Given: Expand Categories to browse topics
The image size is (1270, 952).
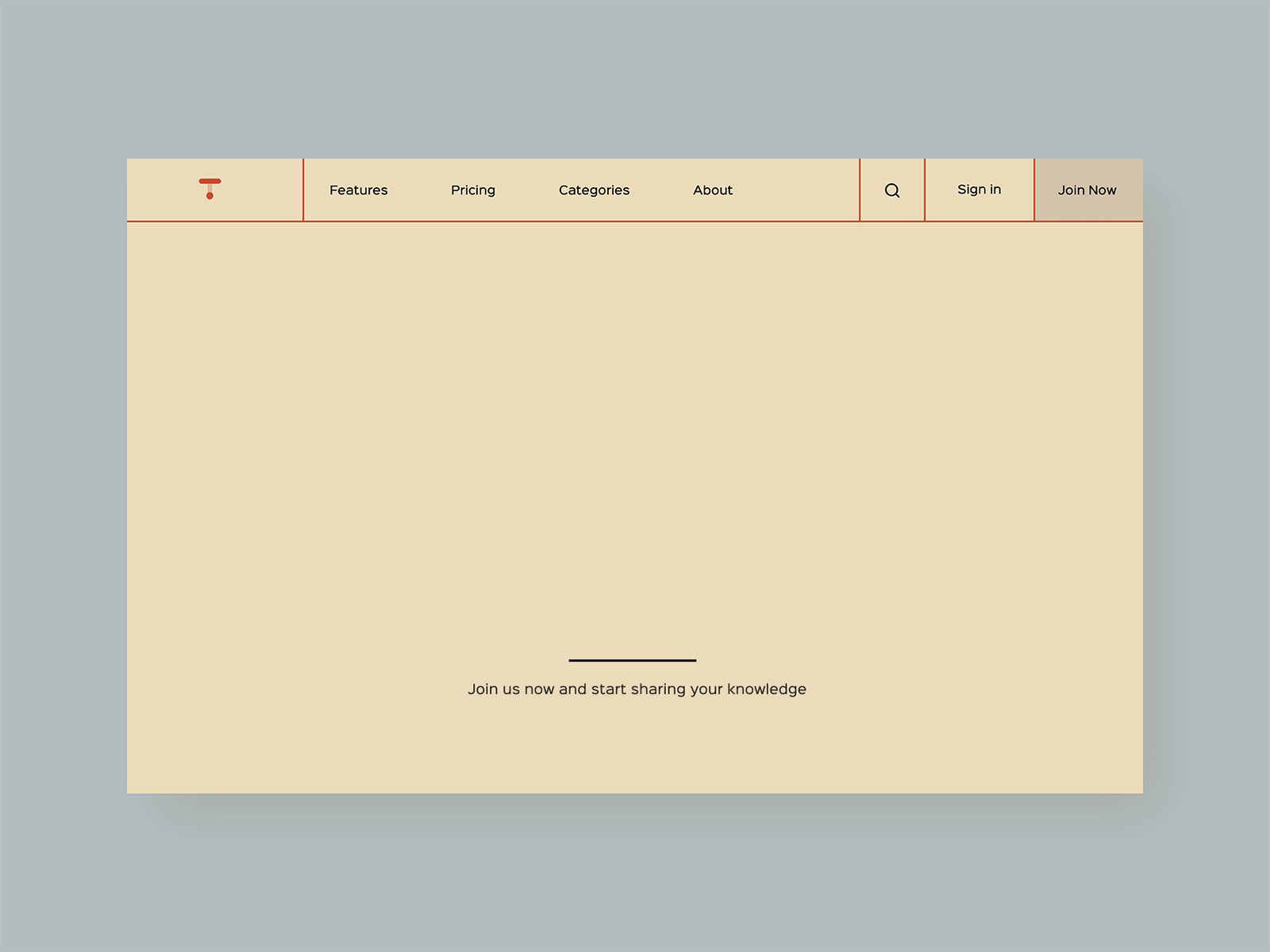Looking at the screenshot, I should pos(594,190).
